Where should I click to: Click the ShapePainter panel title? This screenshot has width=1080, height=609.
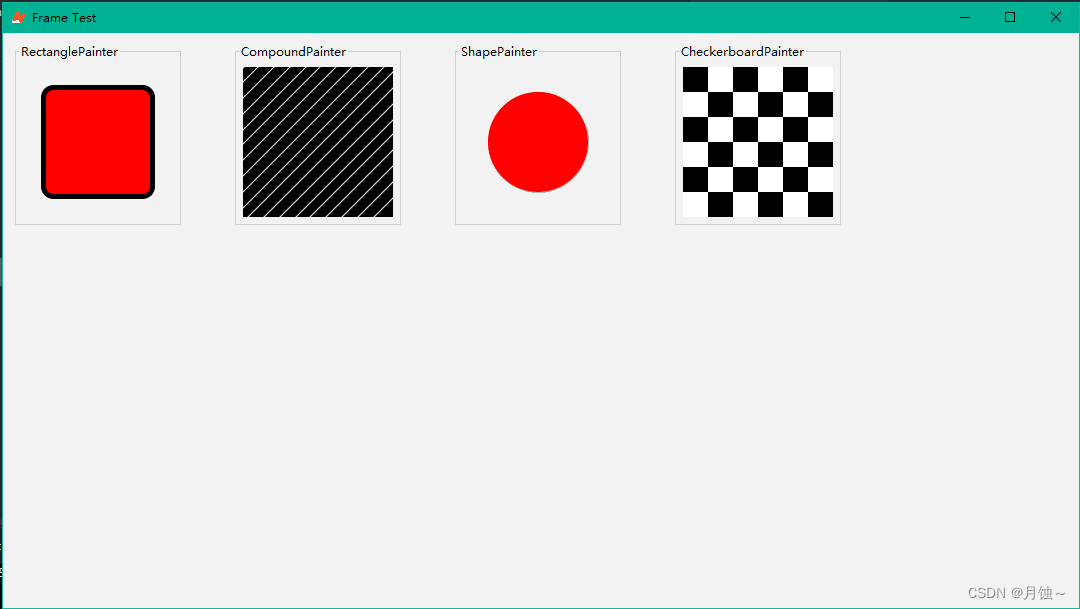pos(499,52)
